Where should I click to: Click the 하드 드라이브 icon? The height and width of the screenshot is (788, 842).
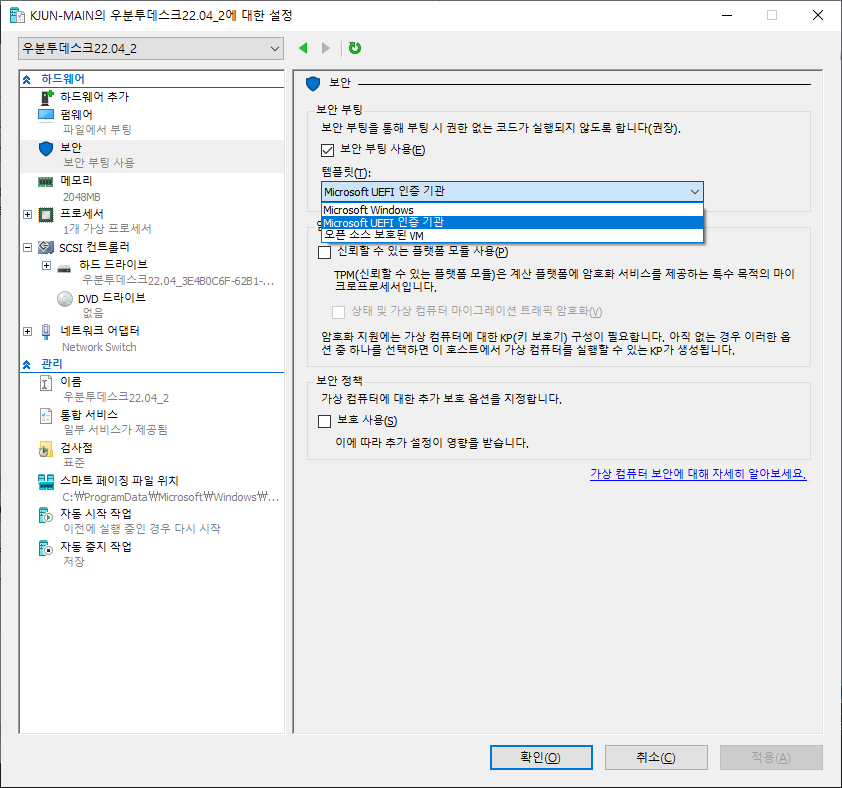64,268
